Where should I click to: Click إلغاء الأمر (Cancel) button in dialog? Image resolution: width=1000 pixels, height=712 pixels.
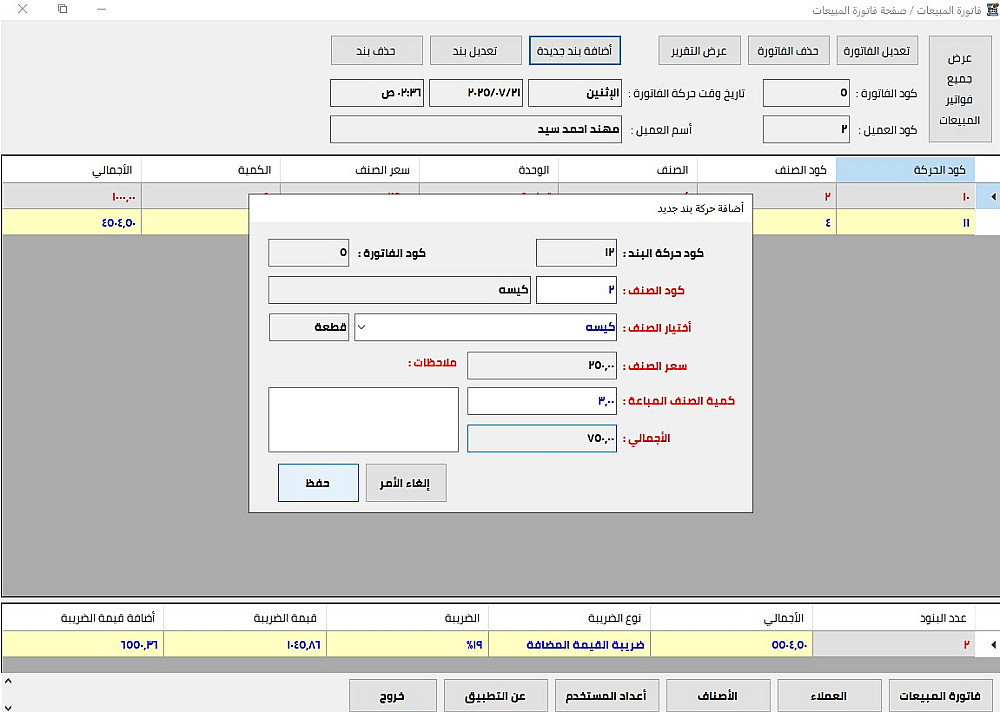[x=406, y=483]
